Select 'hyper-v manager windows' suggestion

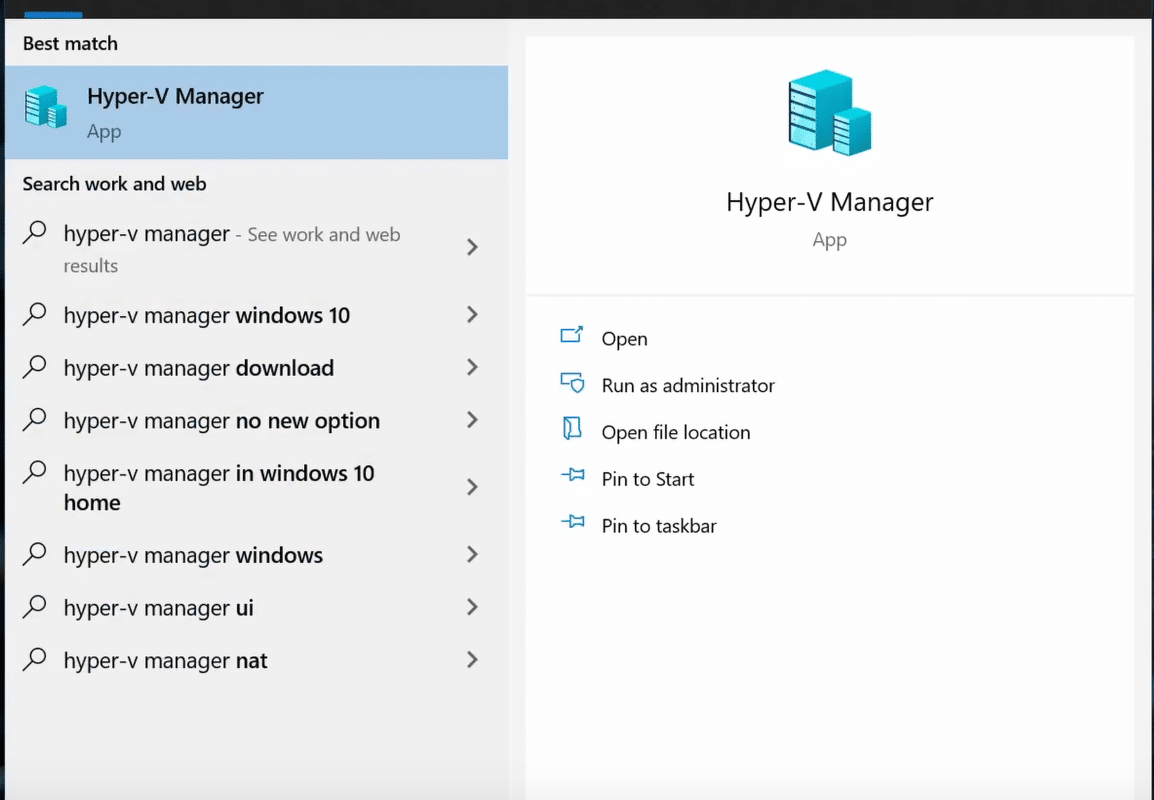tap(256, 555)
